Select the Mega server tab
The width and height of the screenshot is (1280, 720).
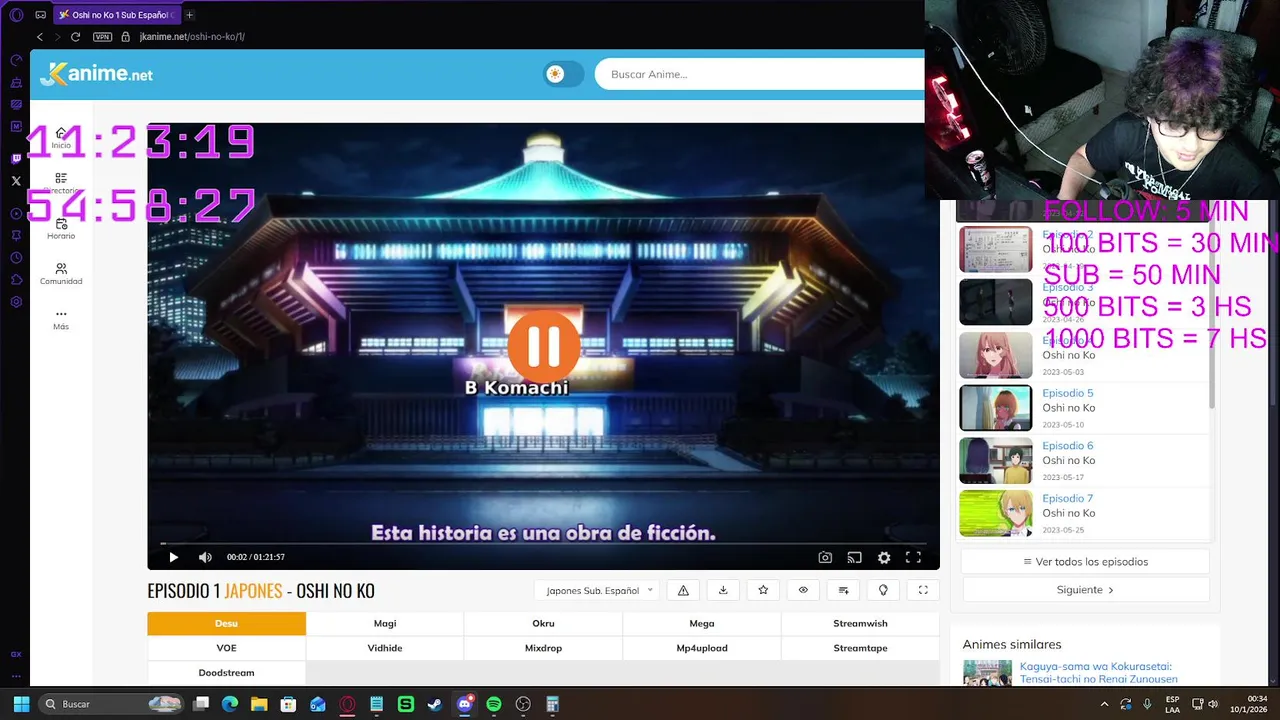pyautogui.click(x=702, y=623)
